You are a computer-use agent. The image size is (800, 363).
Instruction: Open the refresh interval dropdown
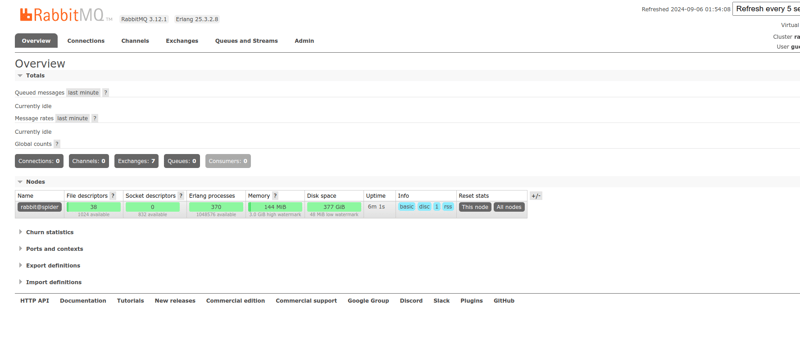tap(766, 9)
